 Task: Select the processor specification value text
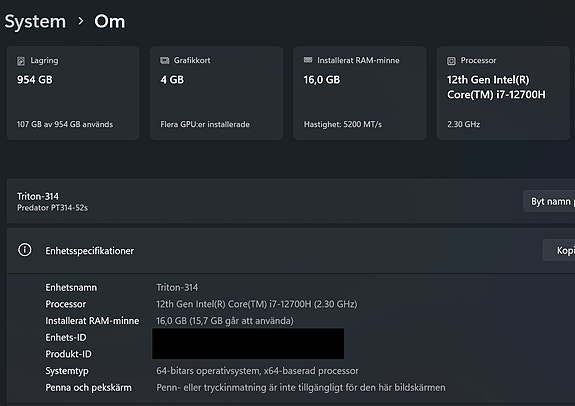point(257,304)
